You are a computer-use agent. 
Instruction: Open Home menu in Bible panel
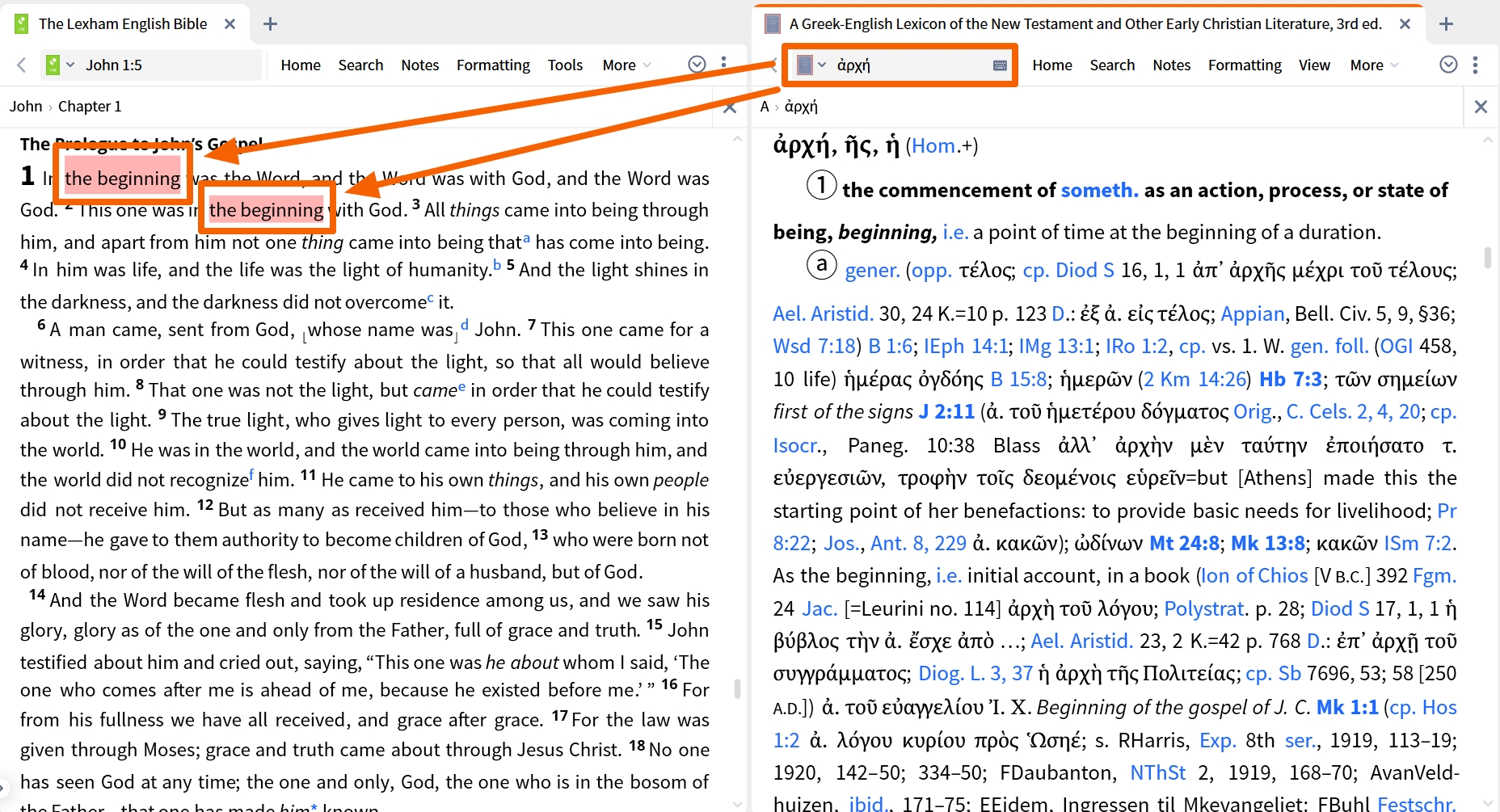(x=301, y=65)
